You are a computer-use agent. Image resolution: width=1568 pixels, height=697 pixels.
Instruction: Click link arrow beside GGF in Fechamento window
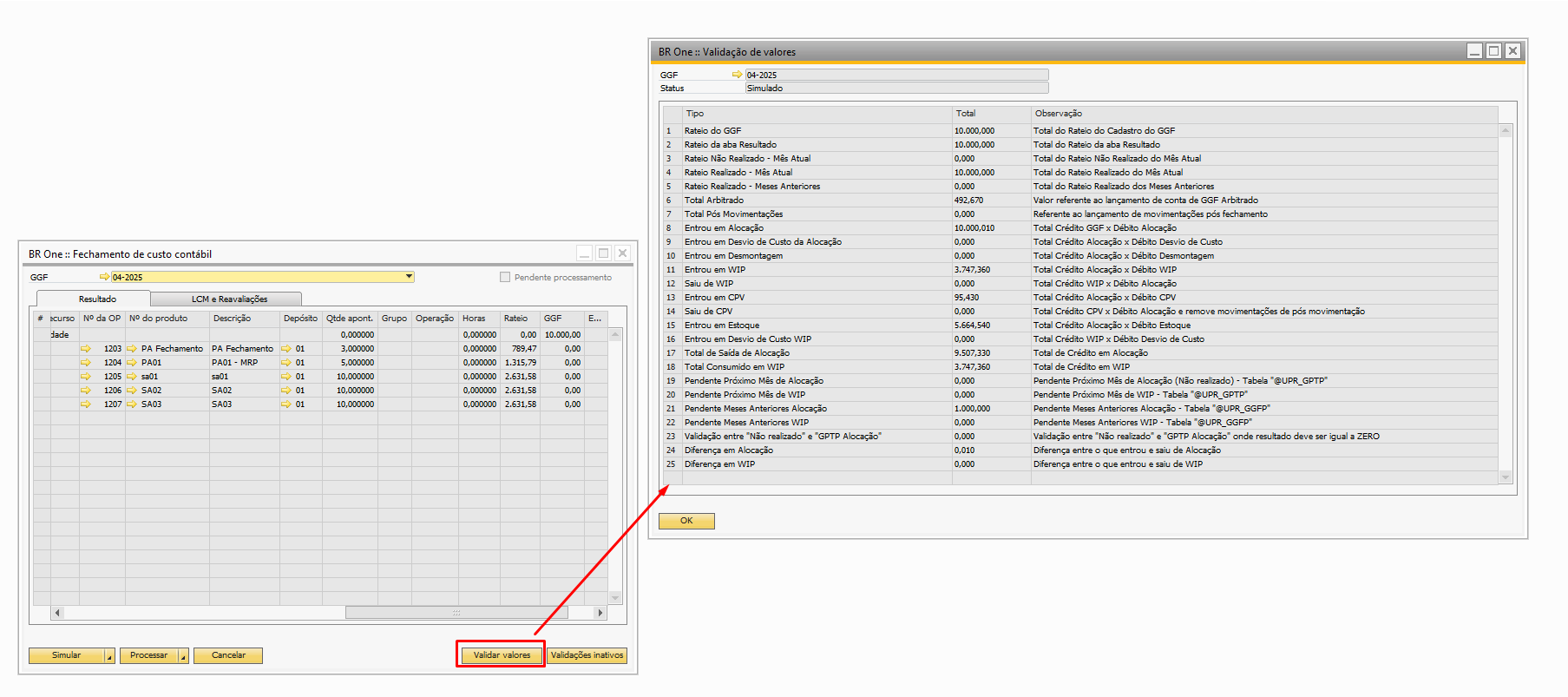point(104,277)
